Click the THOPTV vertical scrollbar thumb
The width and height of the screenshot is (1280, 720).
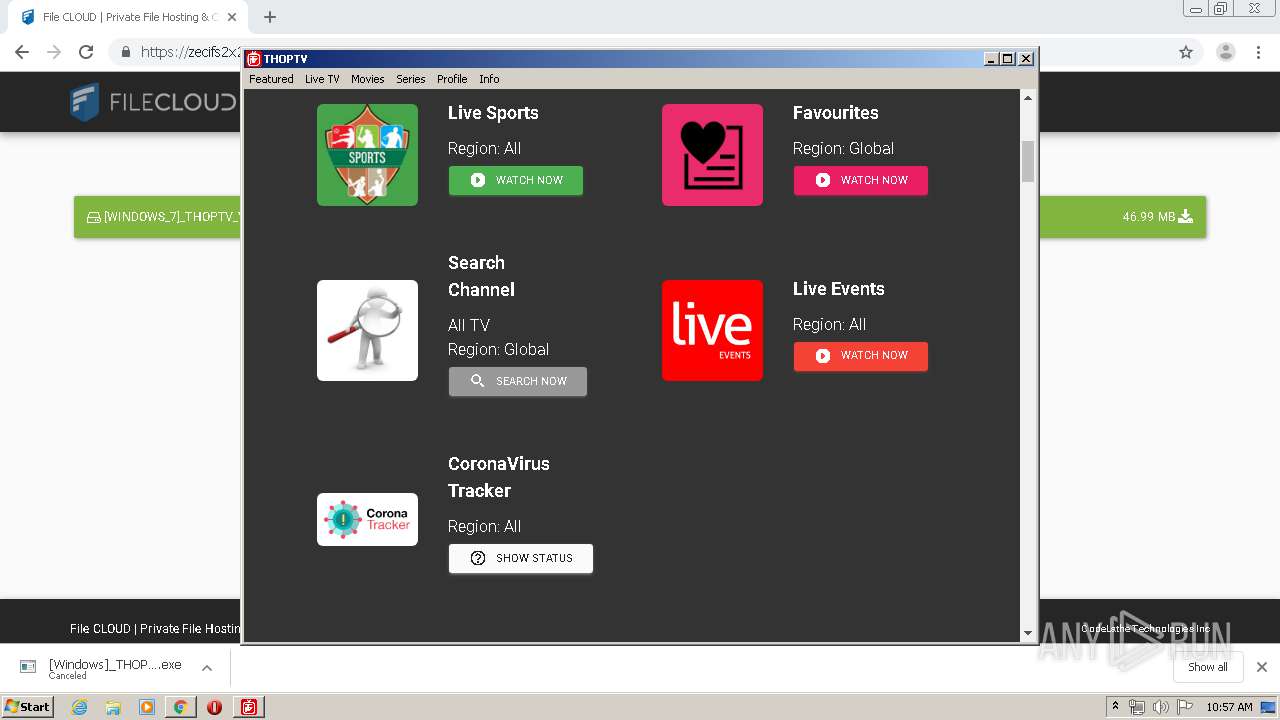click(1027, 162)
